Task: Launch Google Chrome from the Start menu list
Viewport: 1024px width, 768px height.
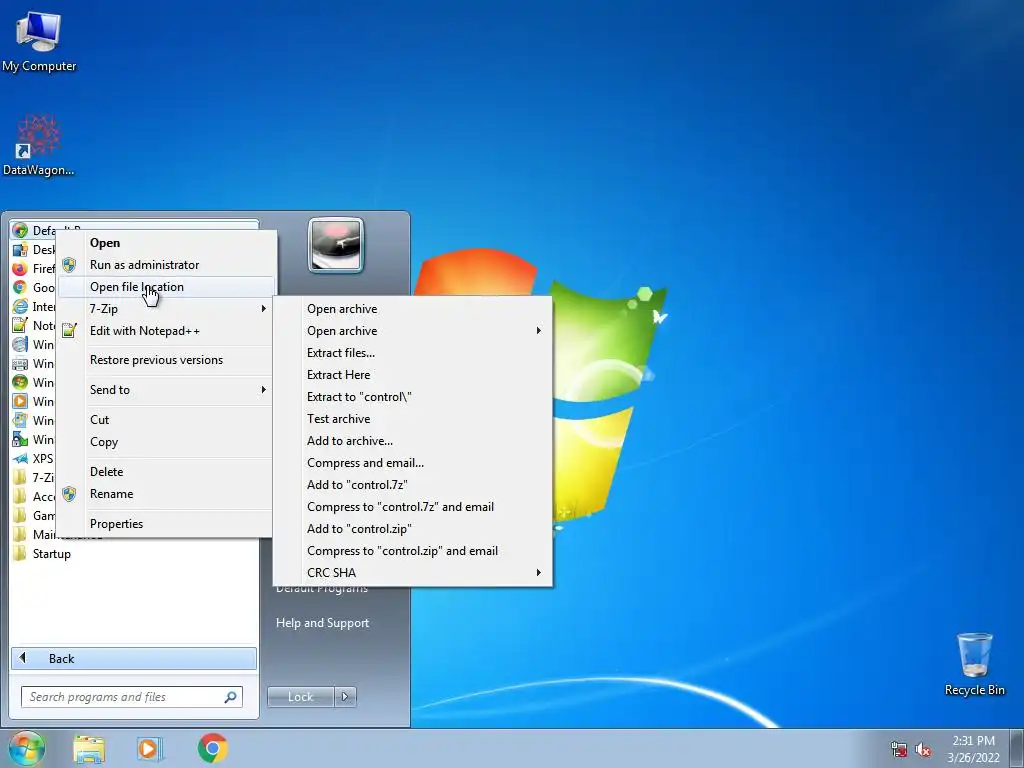Action: (33, 287)
